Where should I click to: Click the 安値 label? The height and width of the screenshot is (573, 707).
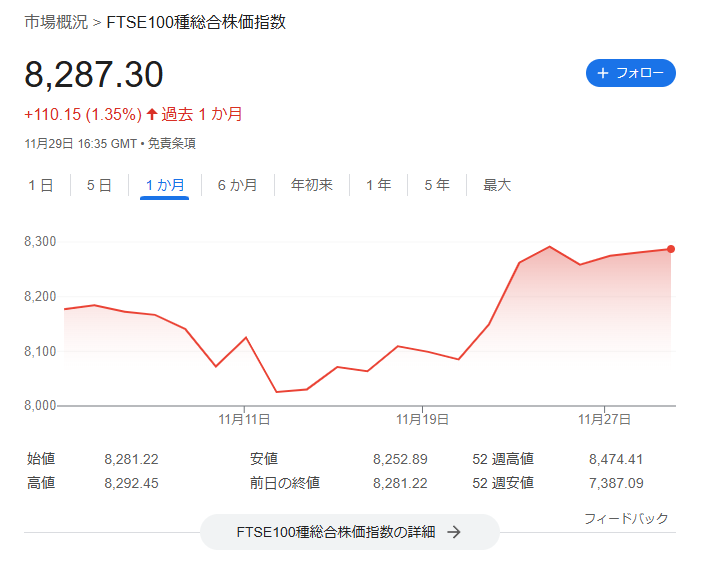pos(264,459)
